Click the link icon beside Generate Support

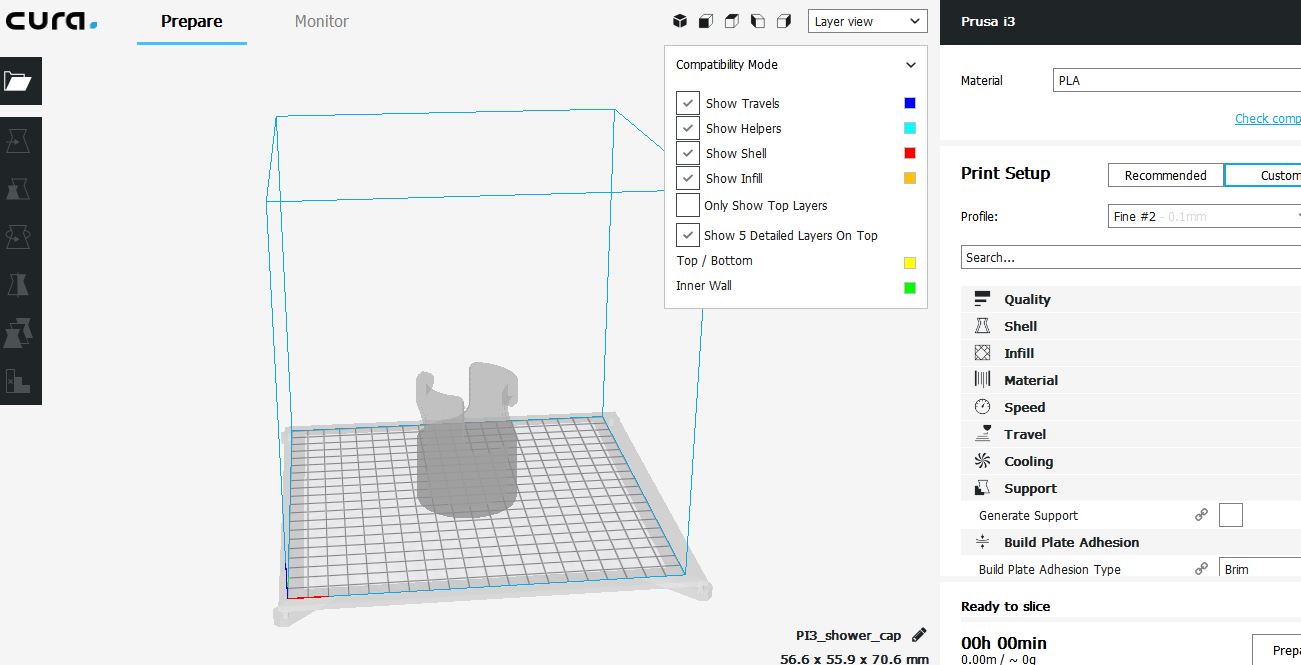pyautogui.click(x=1201, y=515)
